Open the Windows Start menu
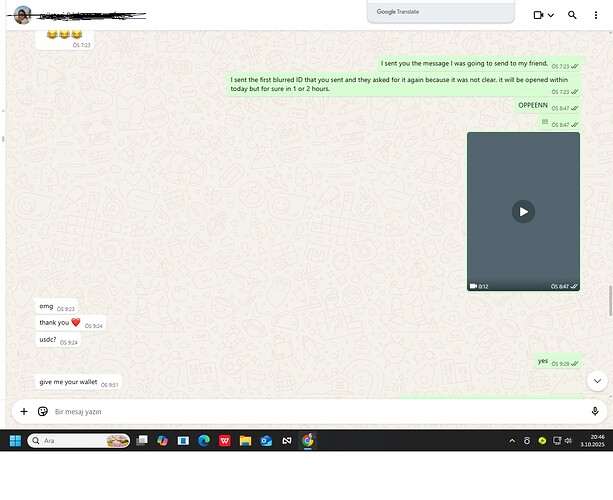 coord(15,440)
